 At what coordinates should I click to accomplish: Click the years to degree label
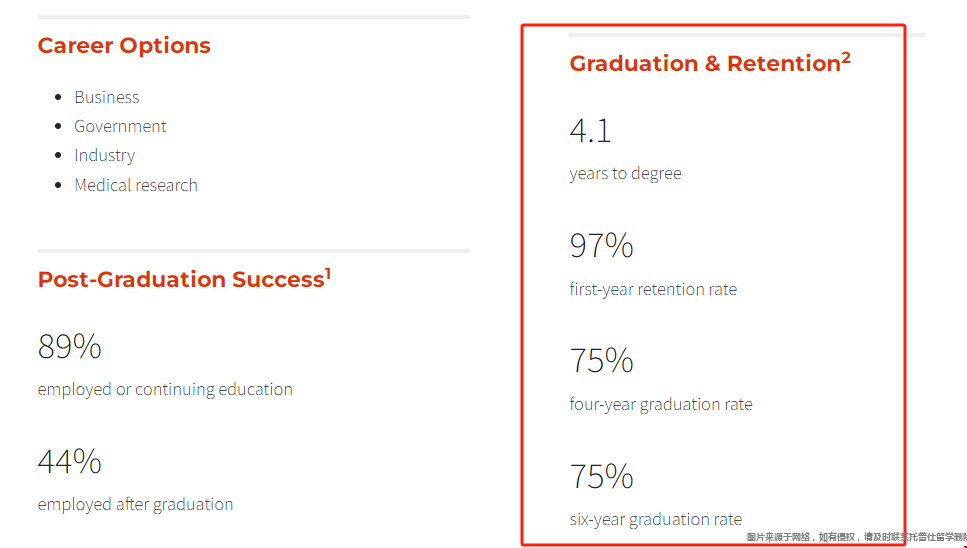(x=625, y=174)
